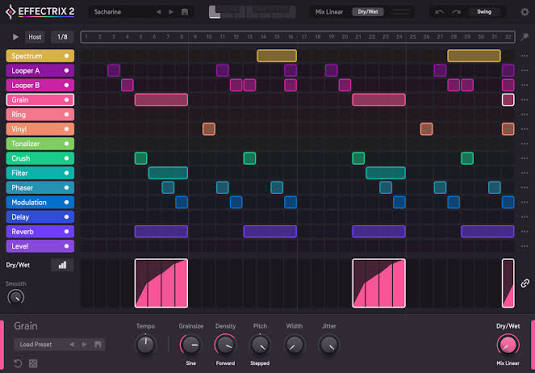Change Grainsize shape from Sine
This screenshot has height=373, width=535.
(x=191, y=363)
